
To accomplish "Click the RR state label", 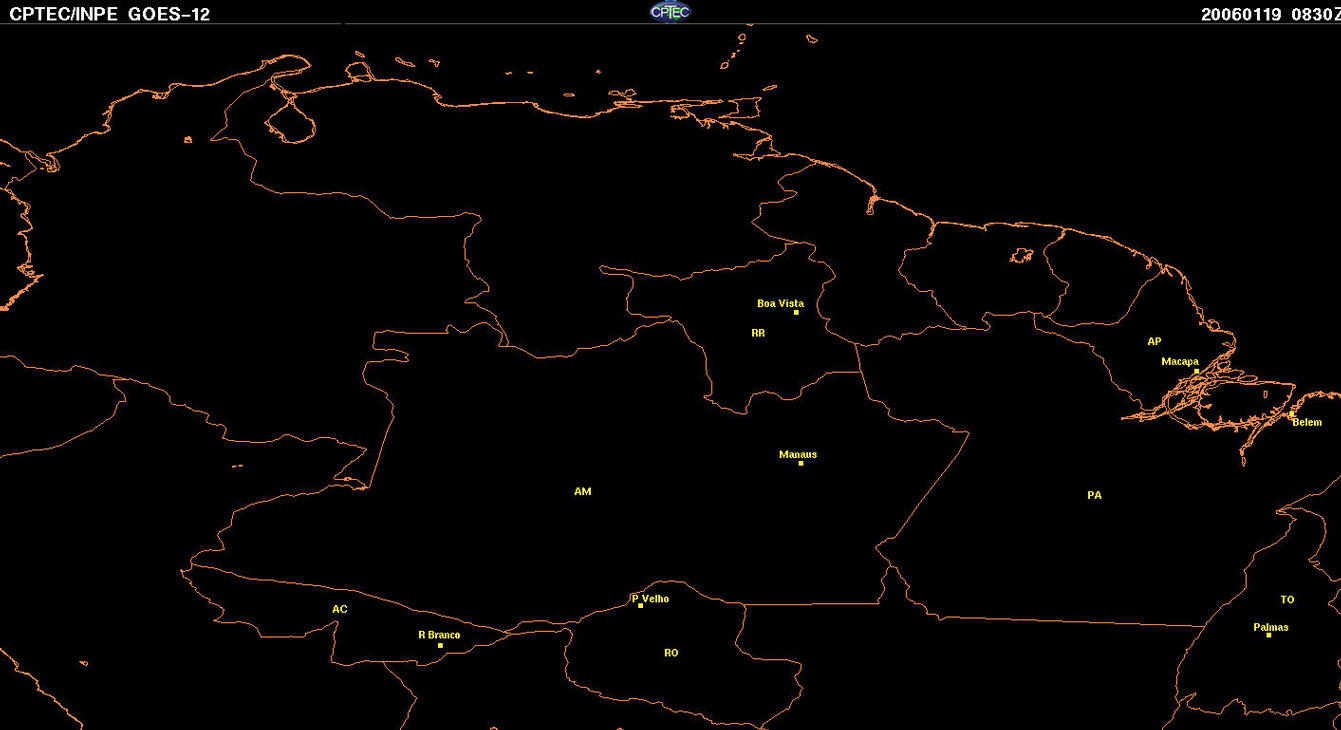I will pyautogui.click(x=758, y=333).
